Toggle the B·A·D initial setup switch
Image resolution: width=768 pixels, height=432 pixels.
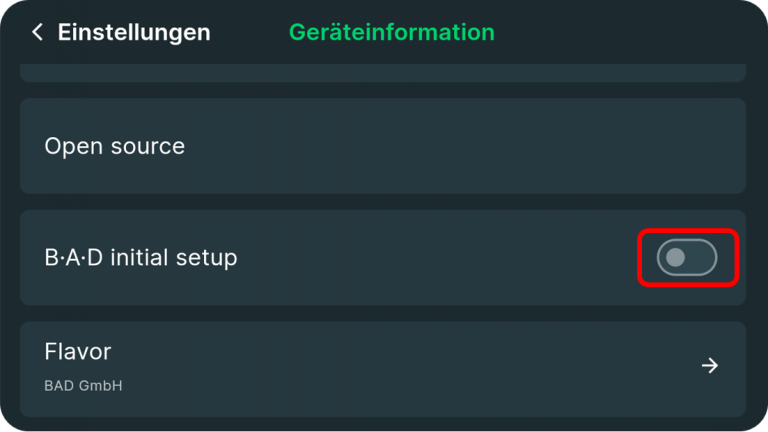click(x=687, y=258)
